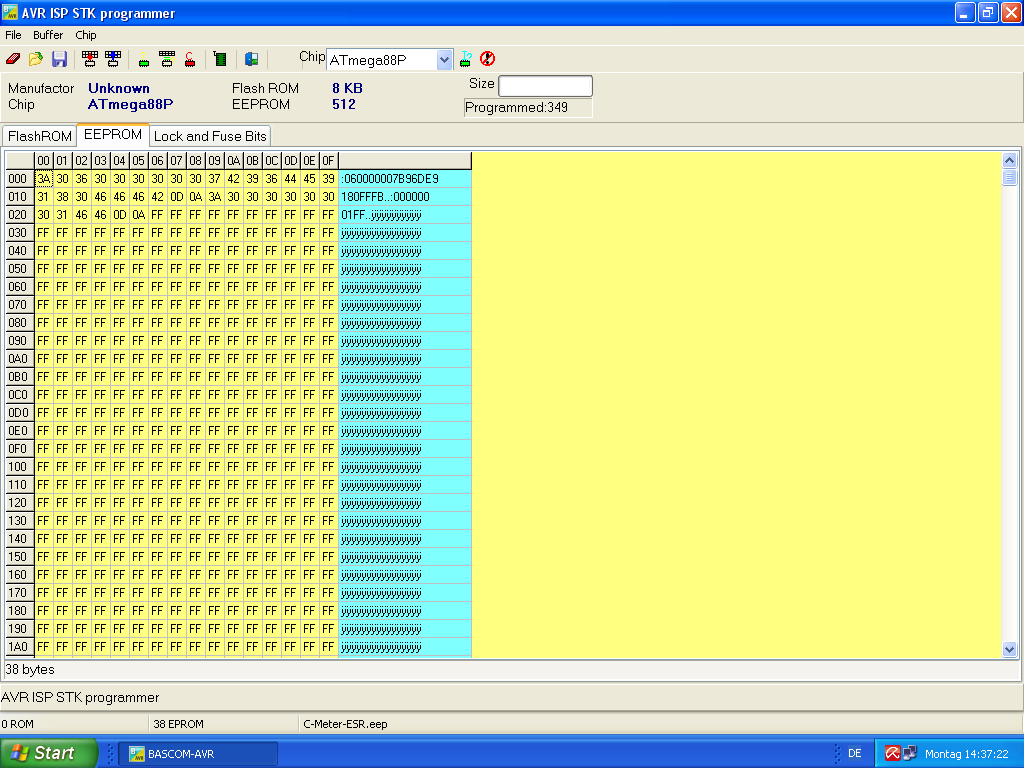Image resolution: width=1024 pixels, height=768 pixels.
Task: Open the Windows Start menu
Action: coord(48,753)
